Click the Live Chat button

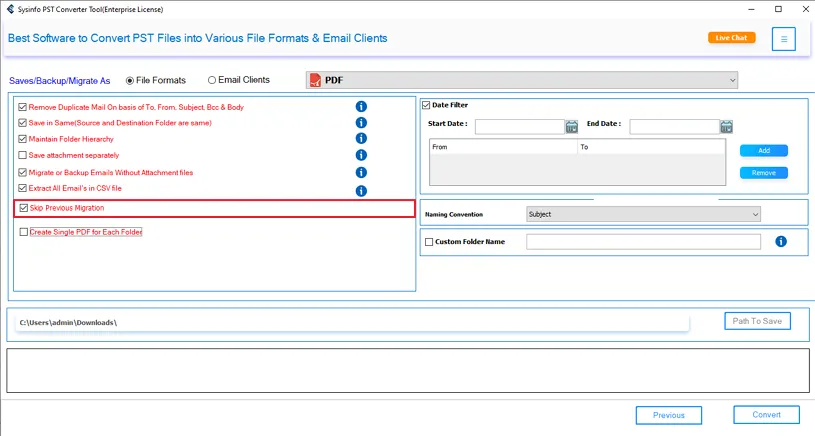[731, 37]
